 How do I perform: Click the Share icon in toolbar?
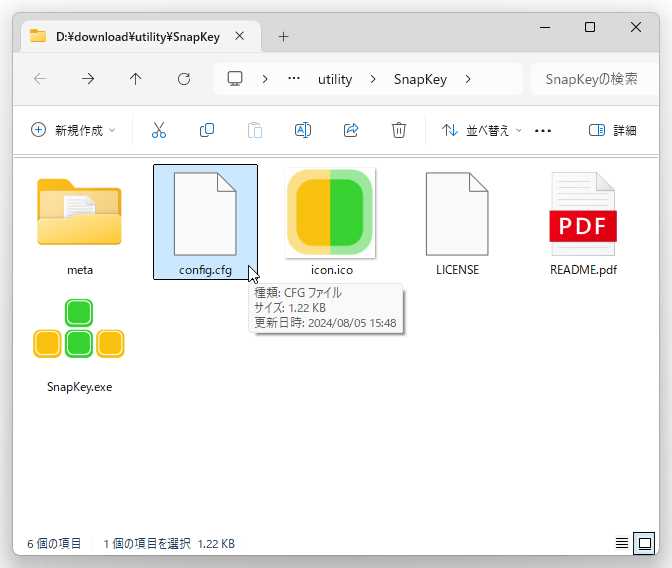[351, 130]
